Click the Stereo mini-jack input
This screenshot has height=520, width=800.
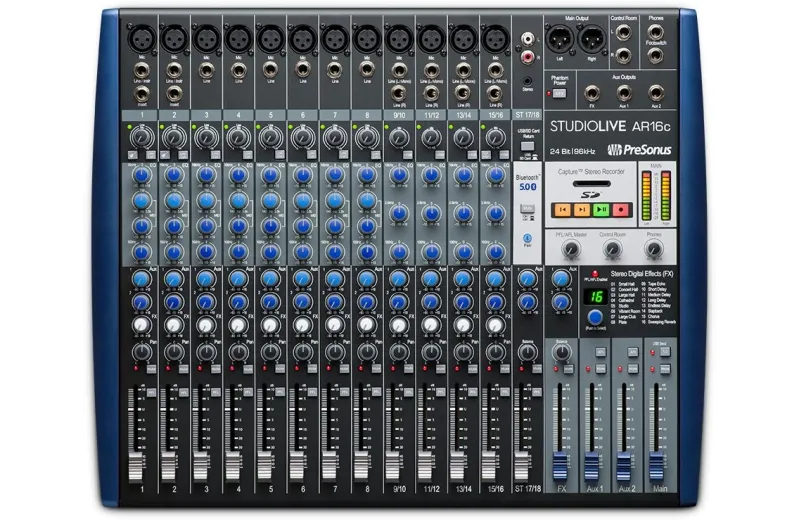pyautogui.click(x=528, y=81)
